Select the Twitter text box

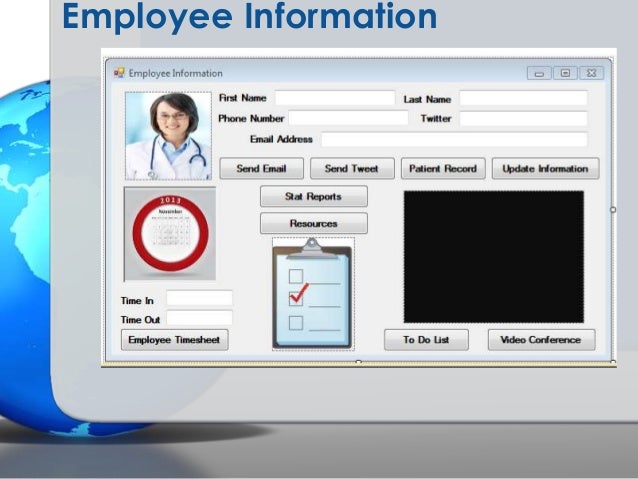pos(523,118)
